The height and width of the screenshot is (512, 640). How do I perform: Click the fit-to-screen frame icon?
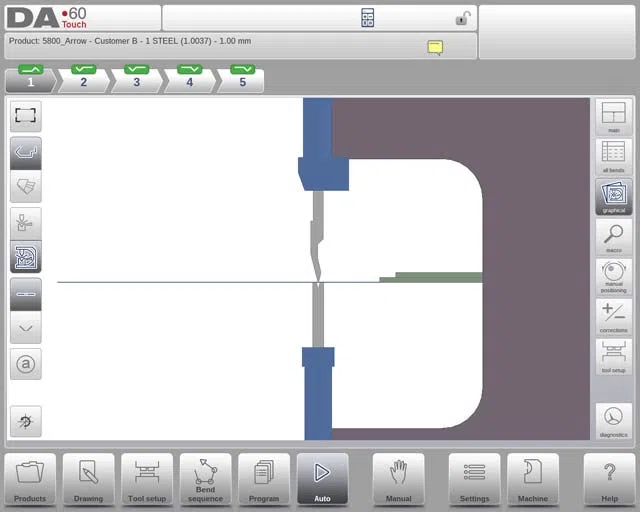click(26, 116)
